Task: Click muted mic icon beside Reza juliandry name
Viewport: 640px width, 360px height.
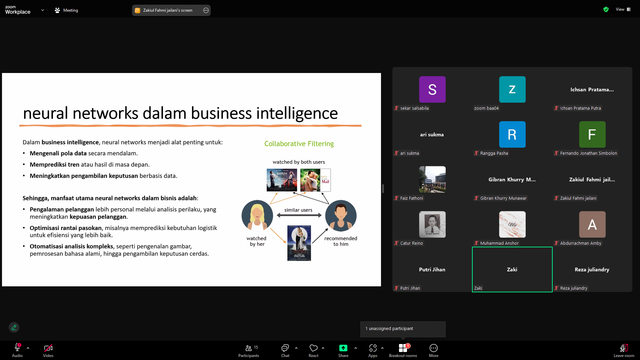Action: [556, 288]
